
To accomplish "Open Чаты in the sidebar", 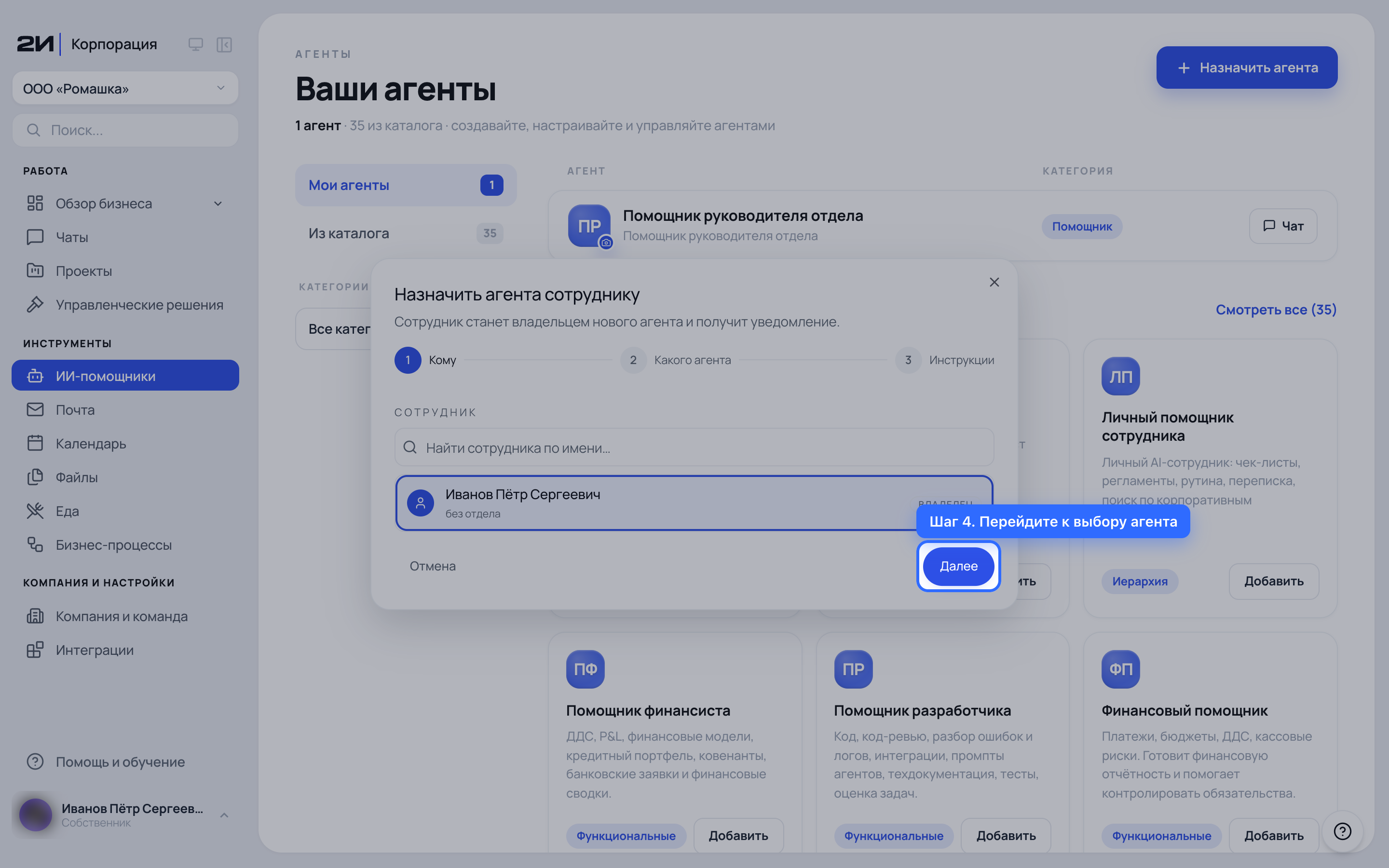I will [125, 237].
